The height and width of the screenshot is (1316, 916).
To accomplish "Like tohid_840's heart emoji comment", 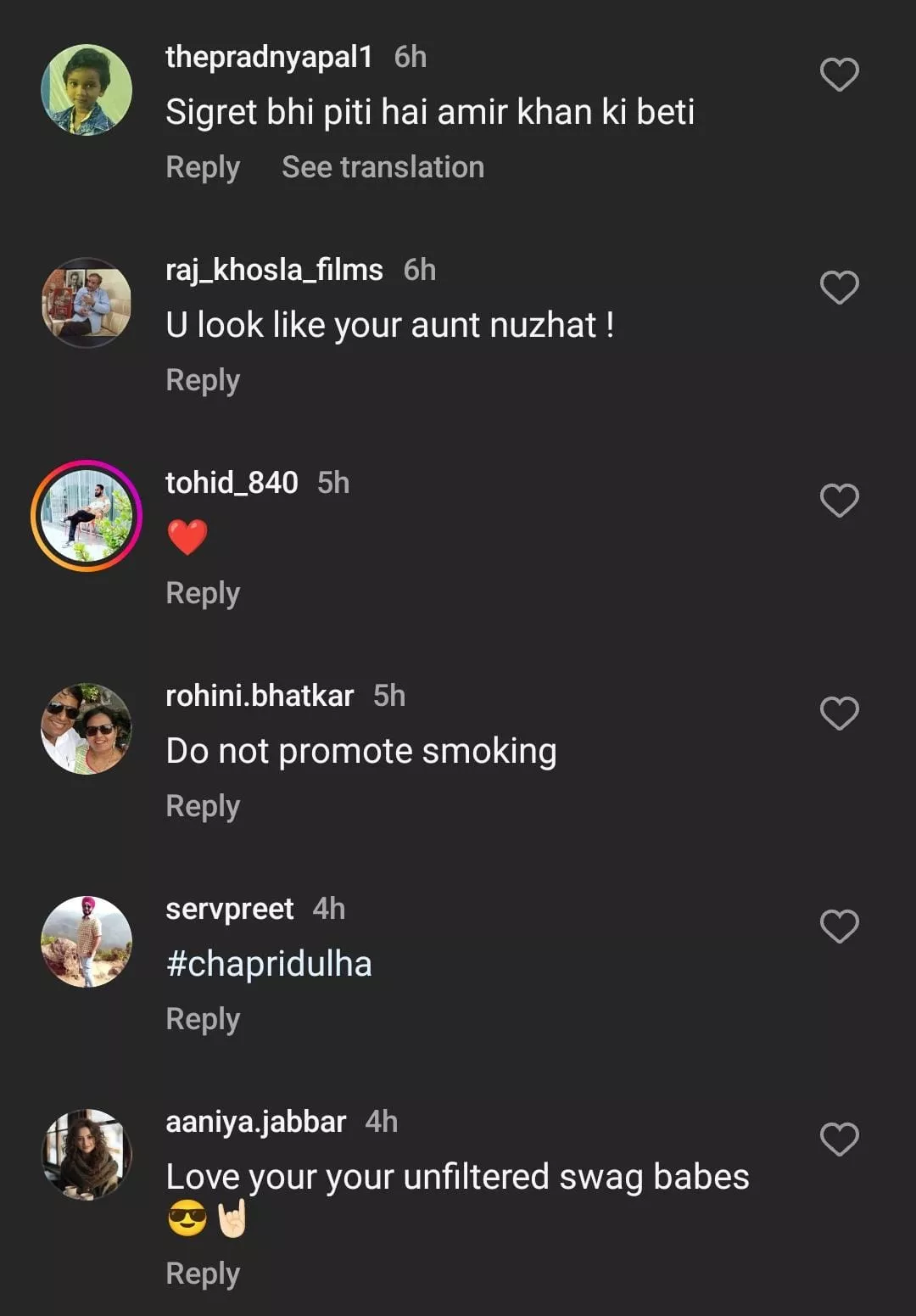I will 839,501.
